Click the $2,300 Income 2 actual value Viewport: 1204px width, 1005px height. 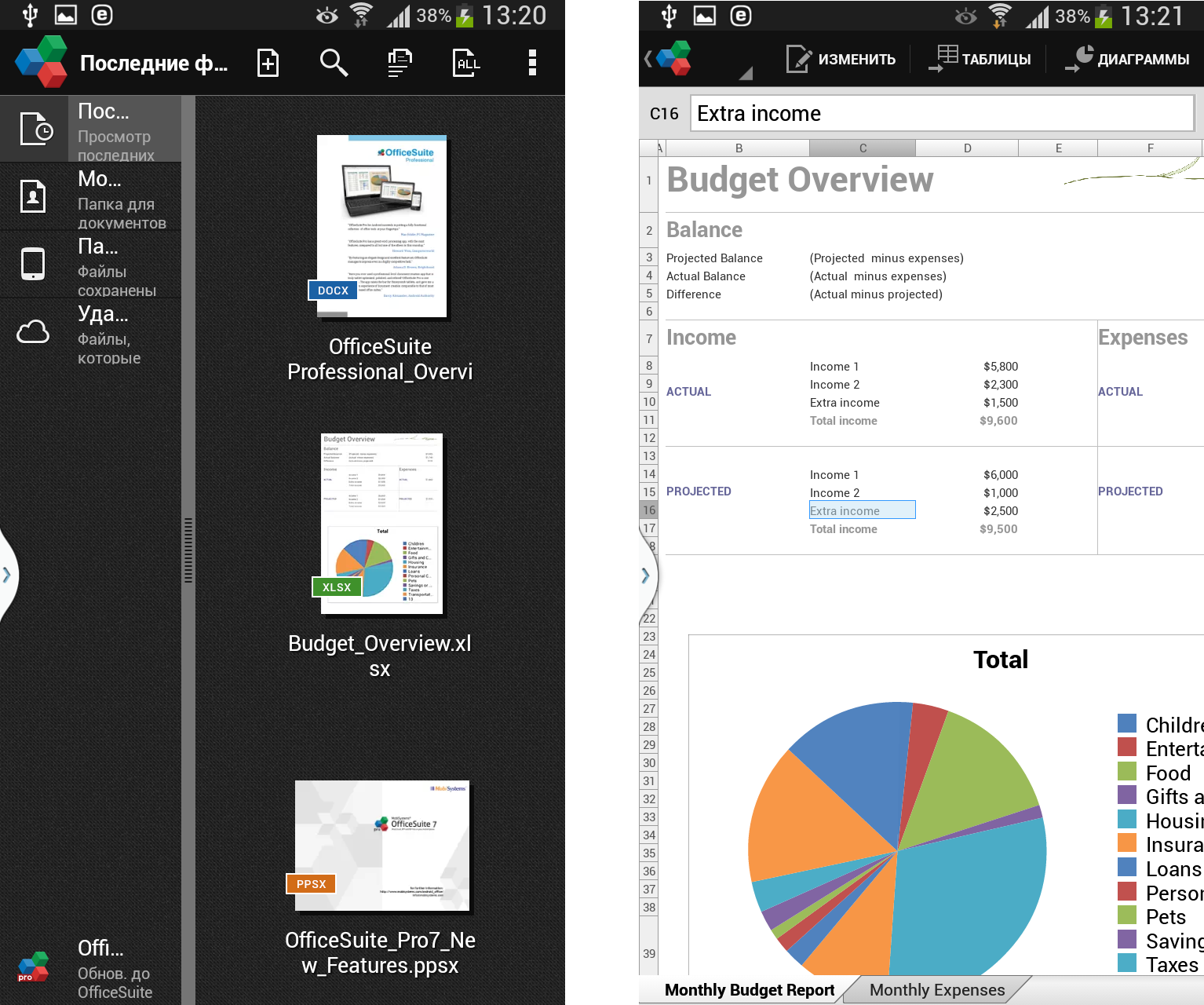[1001, 385]
